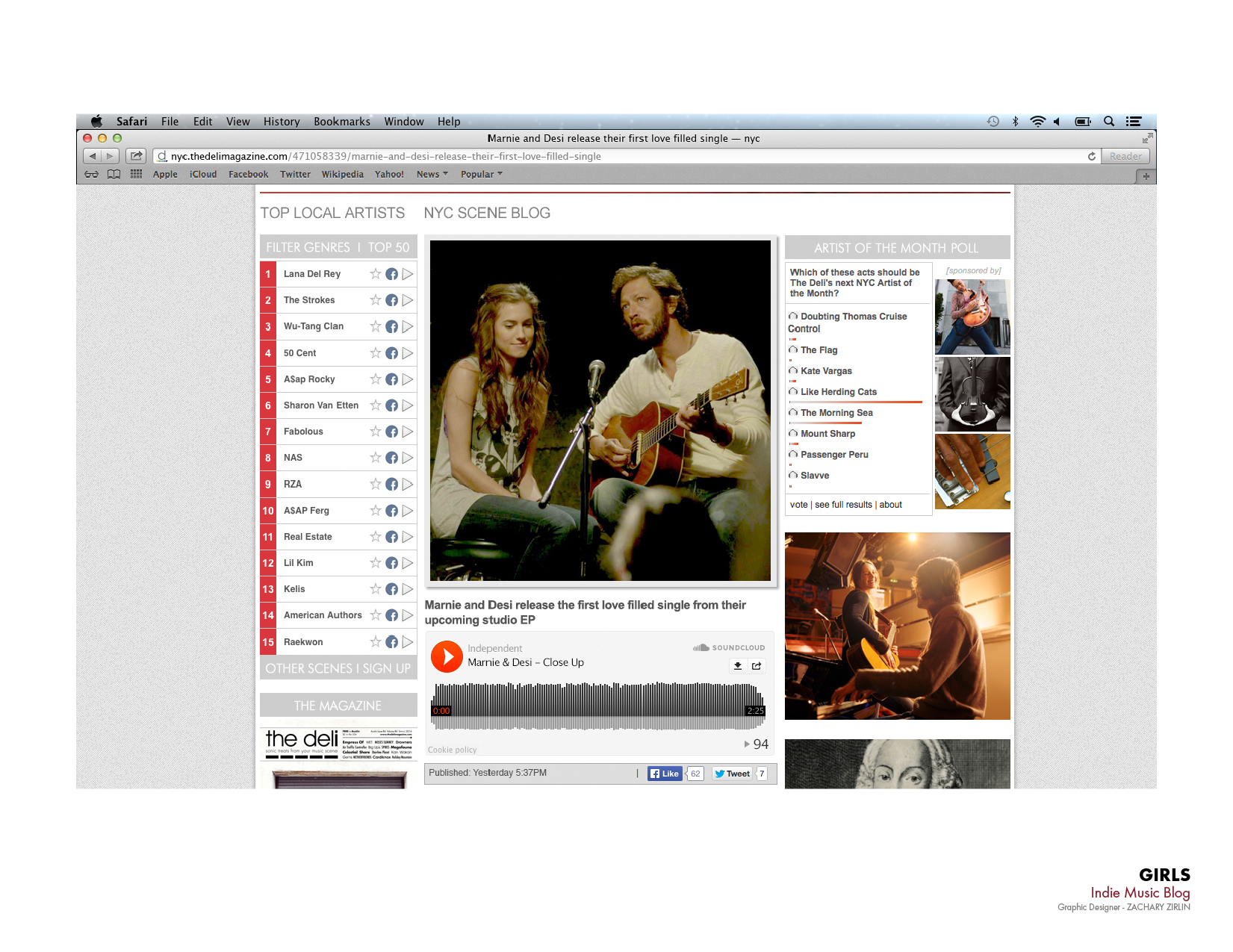The width and height of the screenshot is (1233, 952).
Task: Share the SoundCloud track
Action: (757, 666)
